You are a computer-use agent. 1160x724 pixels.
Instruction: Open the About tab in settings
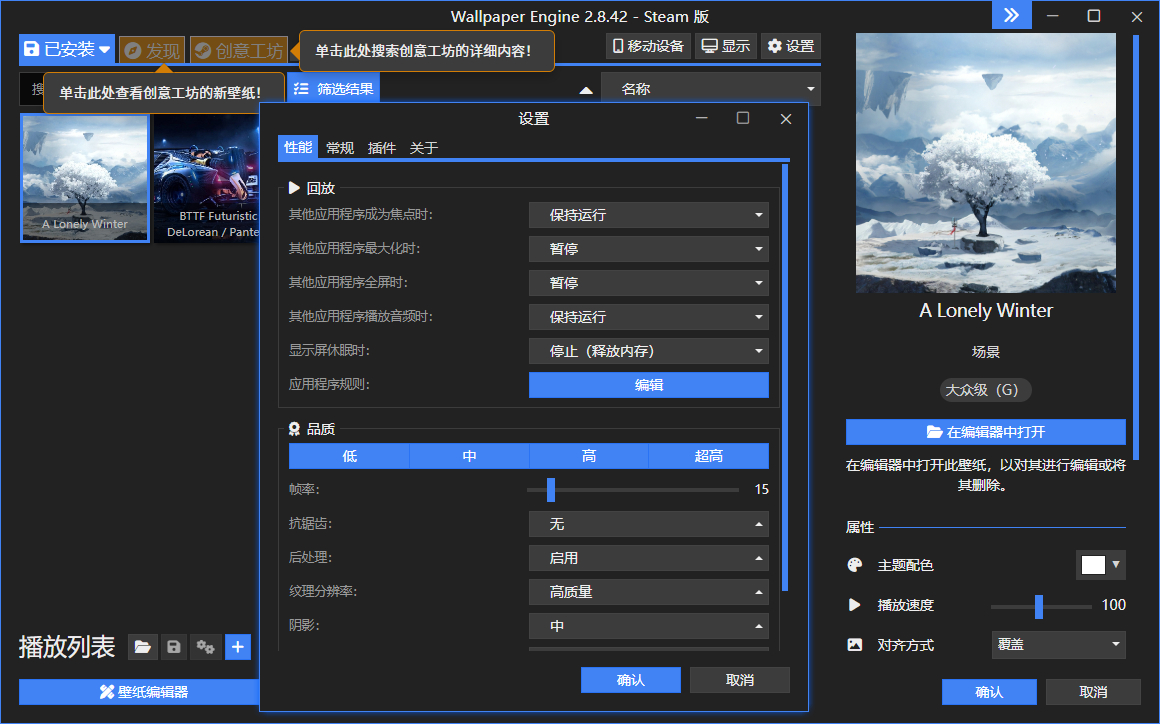pyautogui.click(x=424, y=148)
